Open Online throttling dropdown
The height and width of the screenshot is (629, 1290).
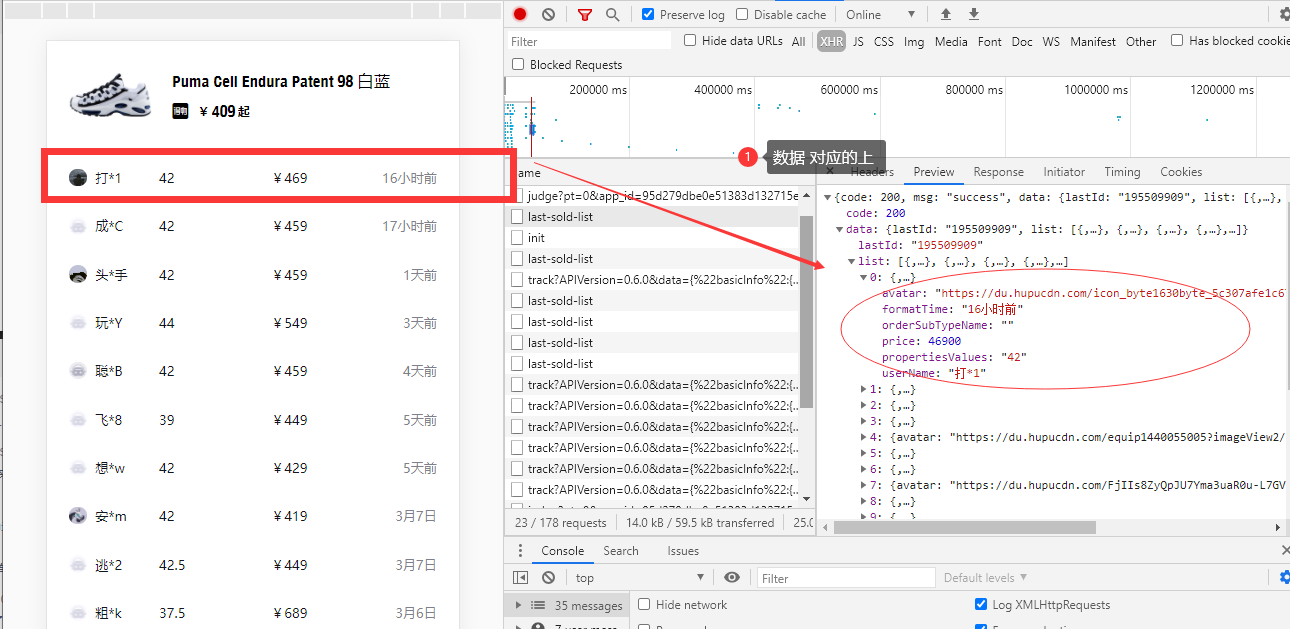tap(880, 15)
